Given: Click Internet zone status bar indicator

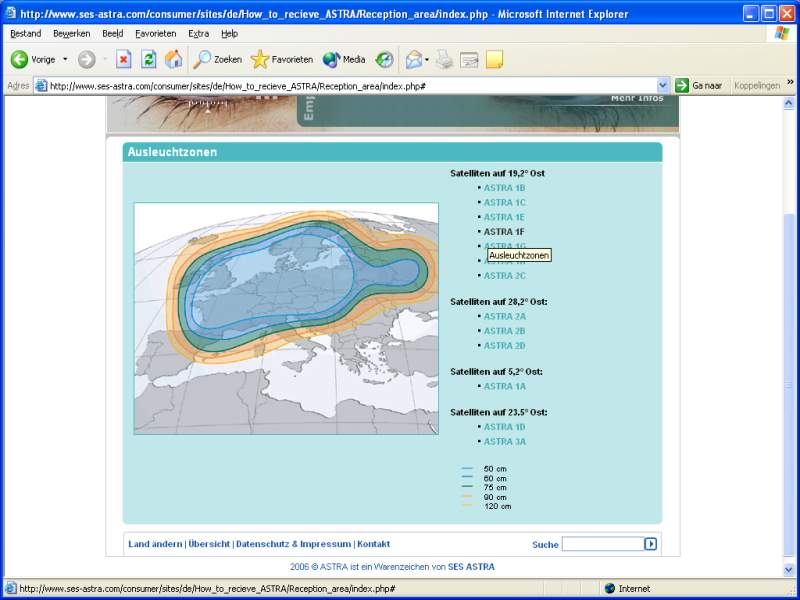Looking at the screenshot, I should click(x=627, y=589).
